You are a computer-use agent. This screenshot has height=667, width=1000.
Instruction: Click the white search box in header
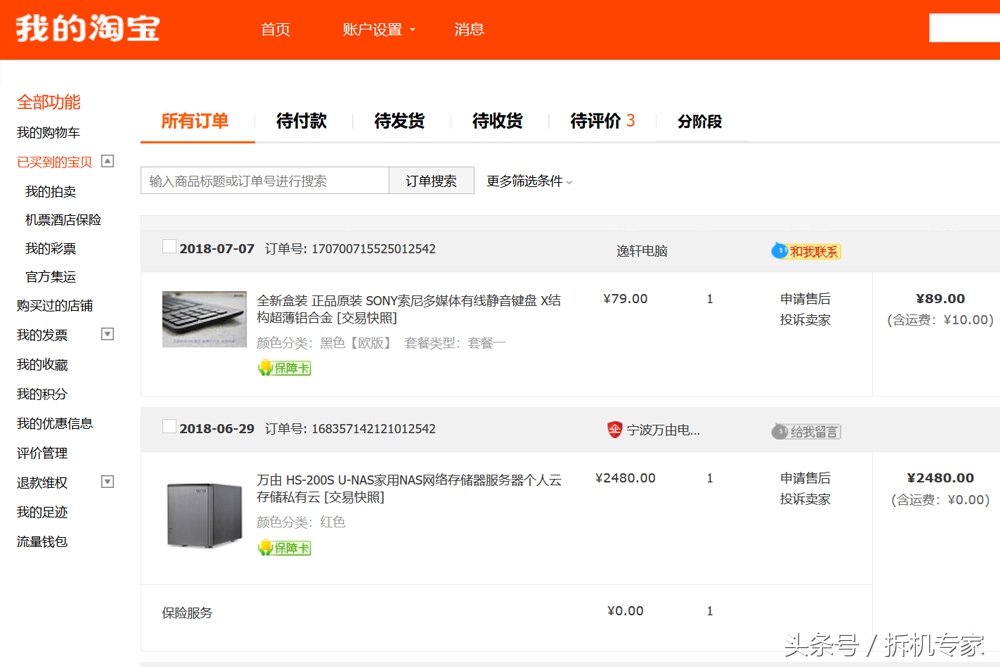point(964,28)
